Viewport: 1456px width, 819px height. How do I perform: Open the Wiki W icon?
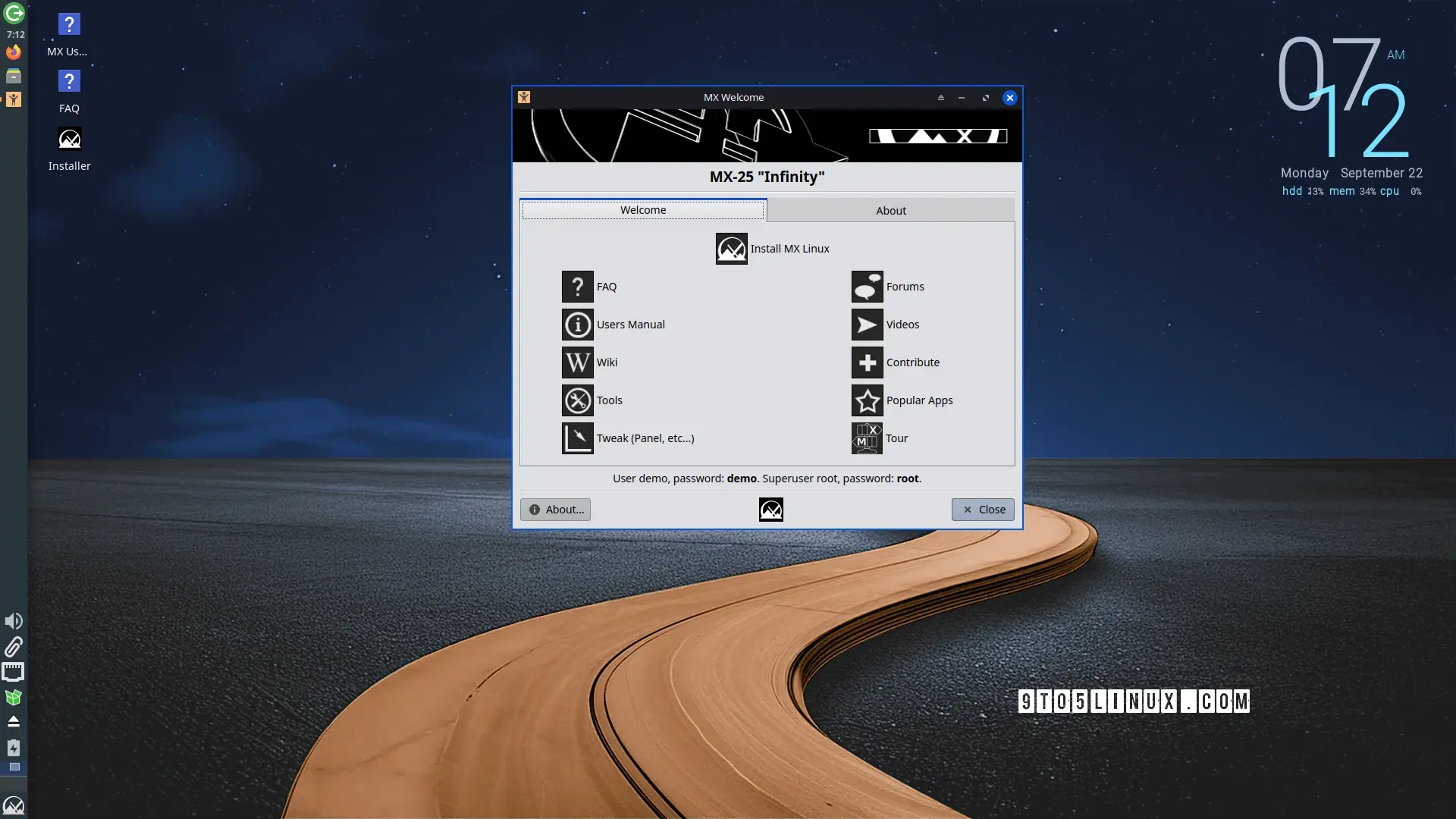pos(577,362)
